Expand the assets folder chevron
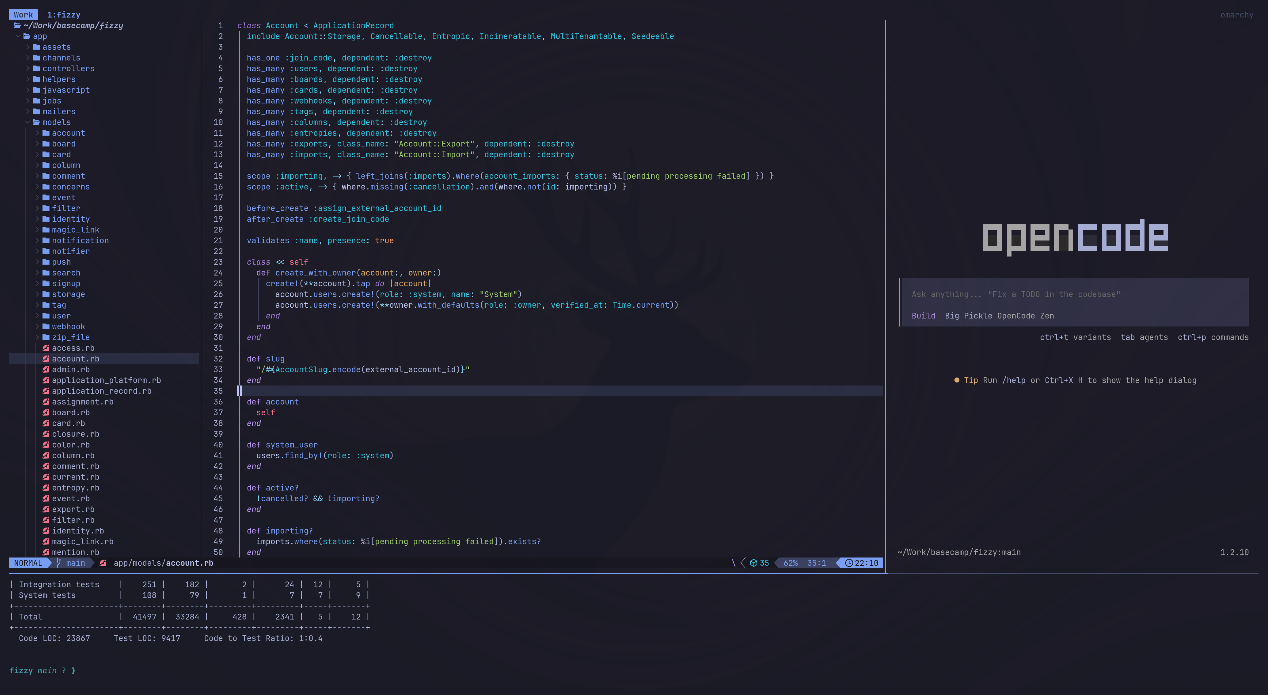Screen dimensions: 1268x695 click(27, 47)
